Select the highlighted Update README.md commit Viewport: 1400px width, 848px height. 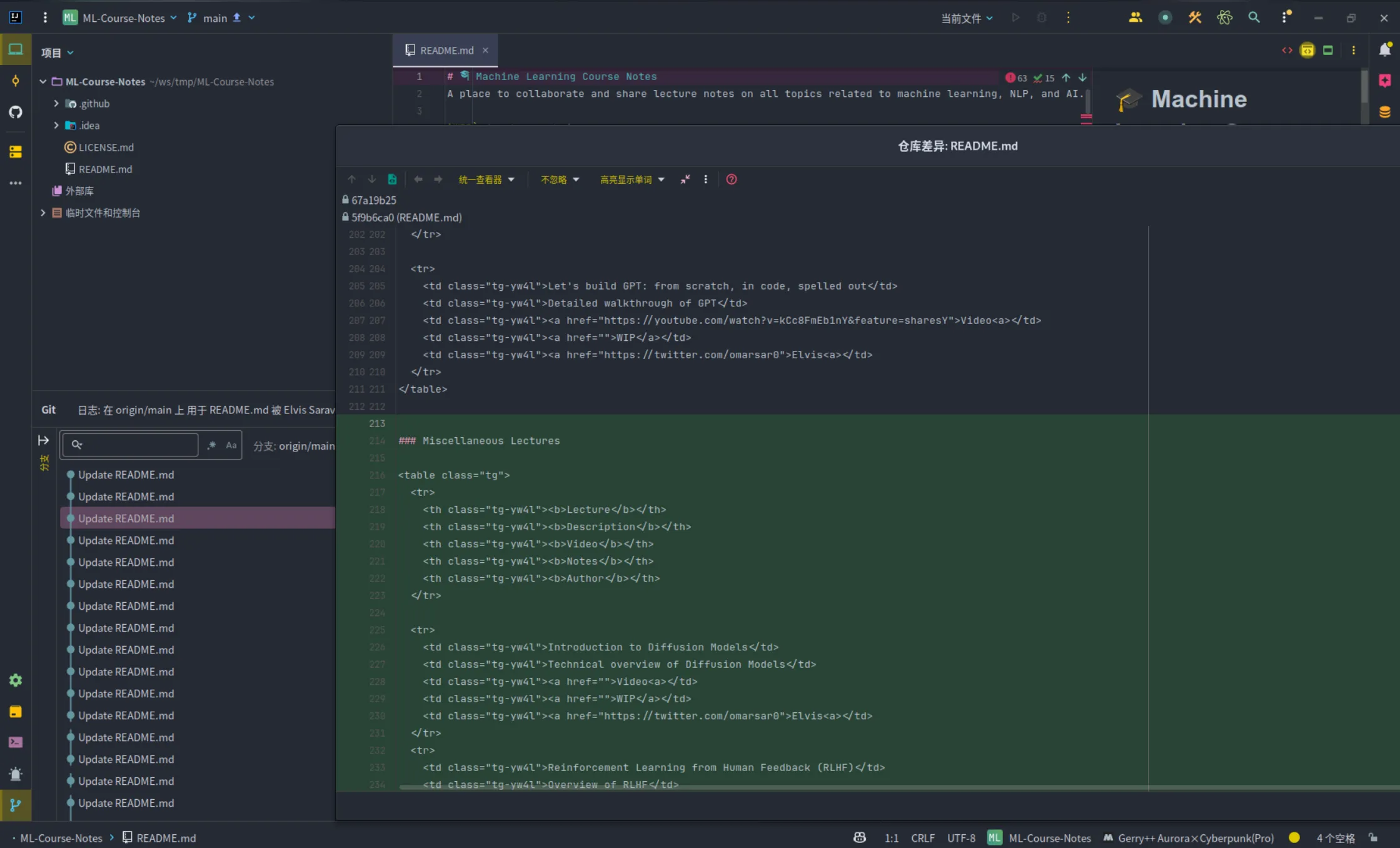tap(126, 518)
